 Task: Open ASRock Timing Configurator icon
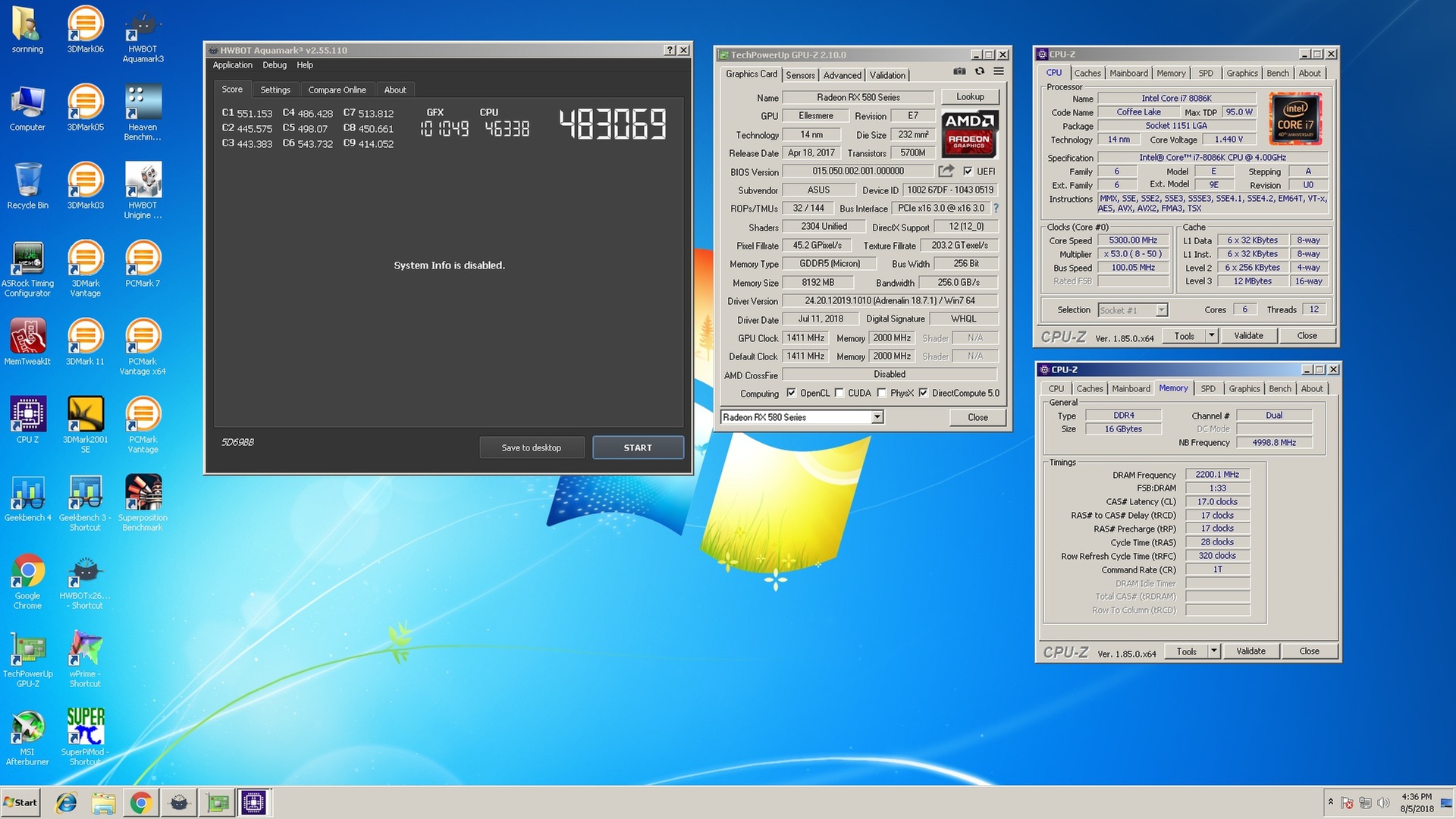coord(27,269)
